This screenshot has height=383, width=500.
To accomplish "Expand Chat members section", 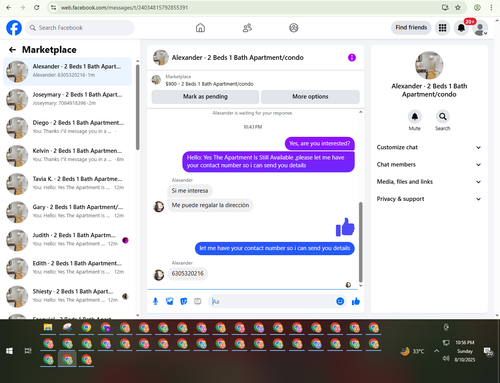I will (429, 165).
